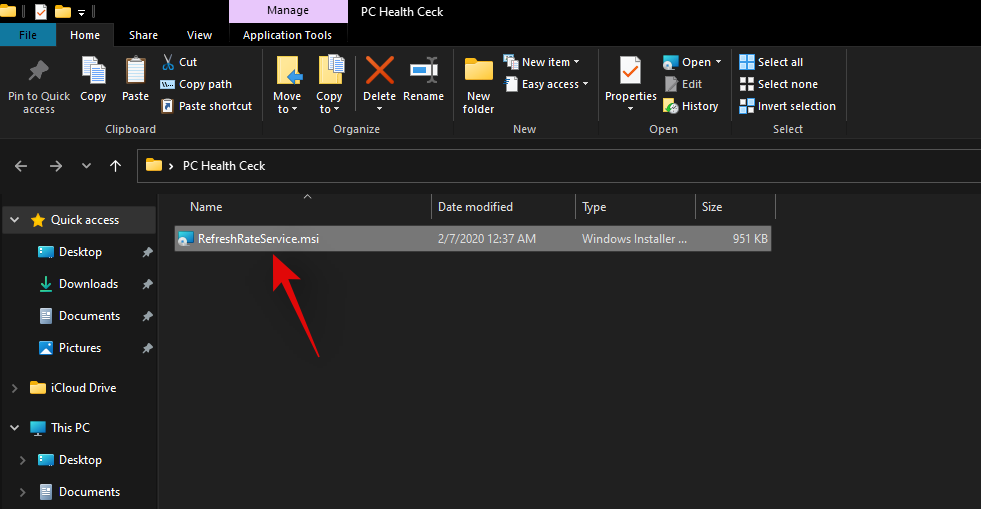Click Select all in the Select group
981x509 pixels.
[x=771, y=62]
